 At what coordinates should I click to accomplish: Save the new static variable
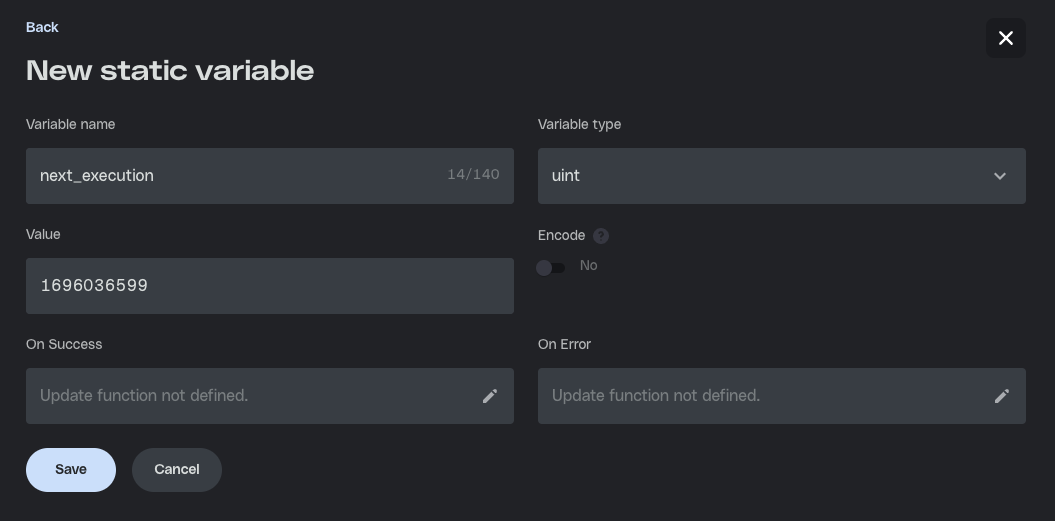tap(71, 469)
